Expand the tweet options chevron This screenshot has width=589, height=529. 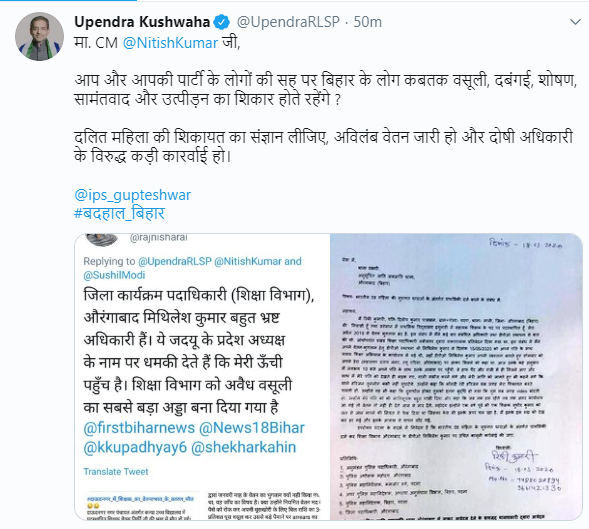[575, 22]
